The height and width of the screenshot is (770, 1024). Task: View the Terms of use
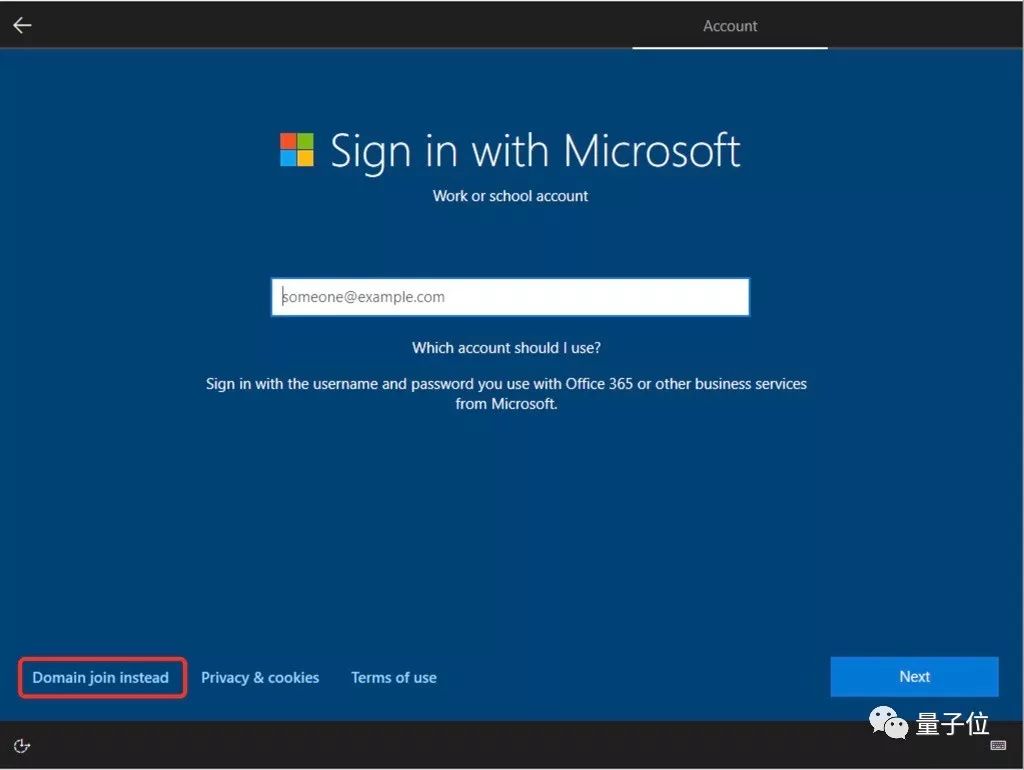(393, 677)
